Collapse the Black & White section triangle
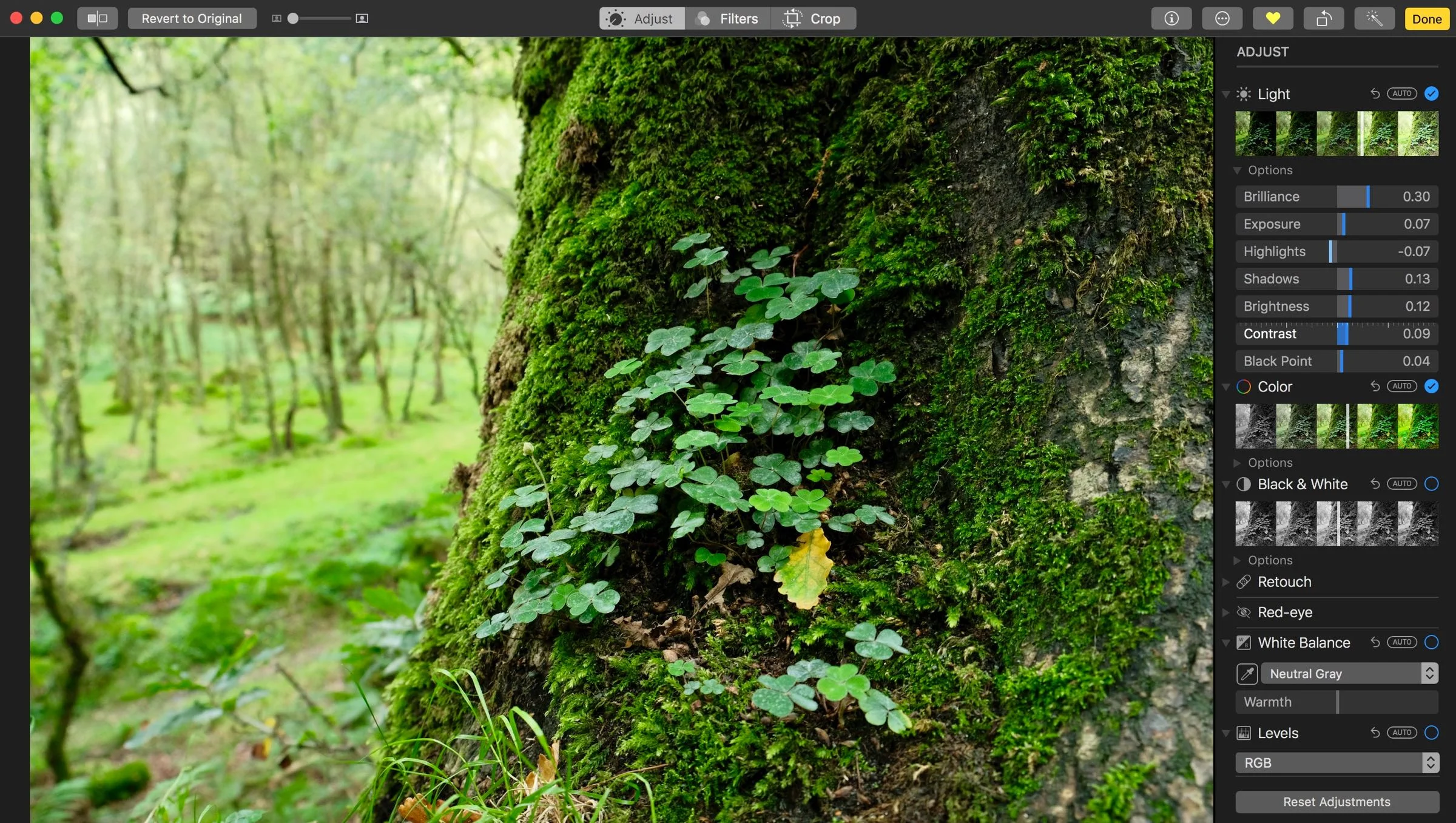Image resolution: width=1456 pixels, height=823 pixels. (x=1226, y=484)
